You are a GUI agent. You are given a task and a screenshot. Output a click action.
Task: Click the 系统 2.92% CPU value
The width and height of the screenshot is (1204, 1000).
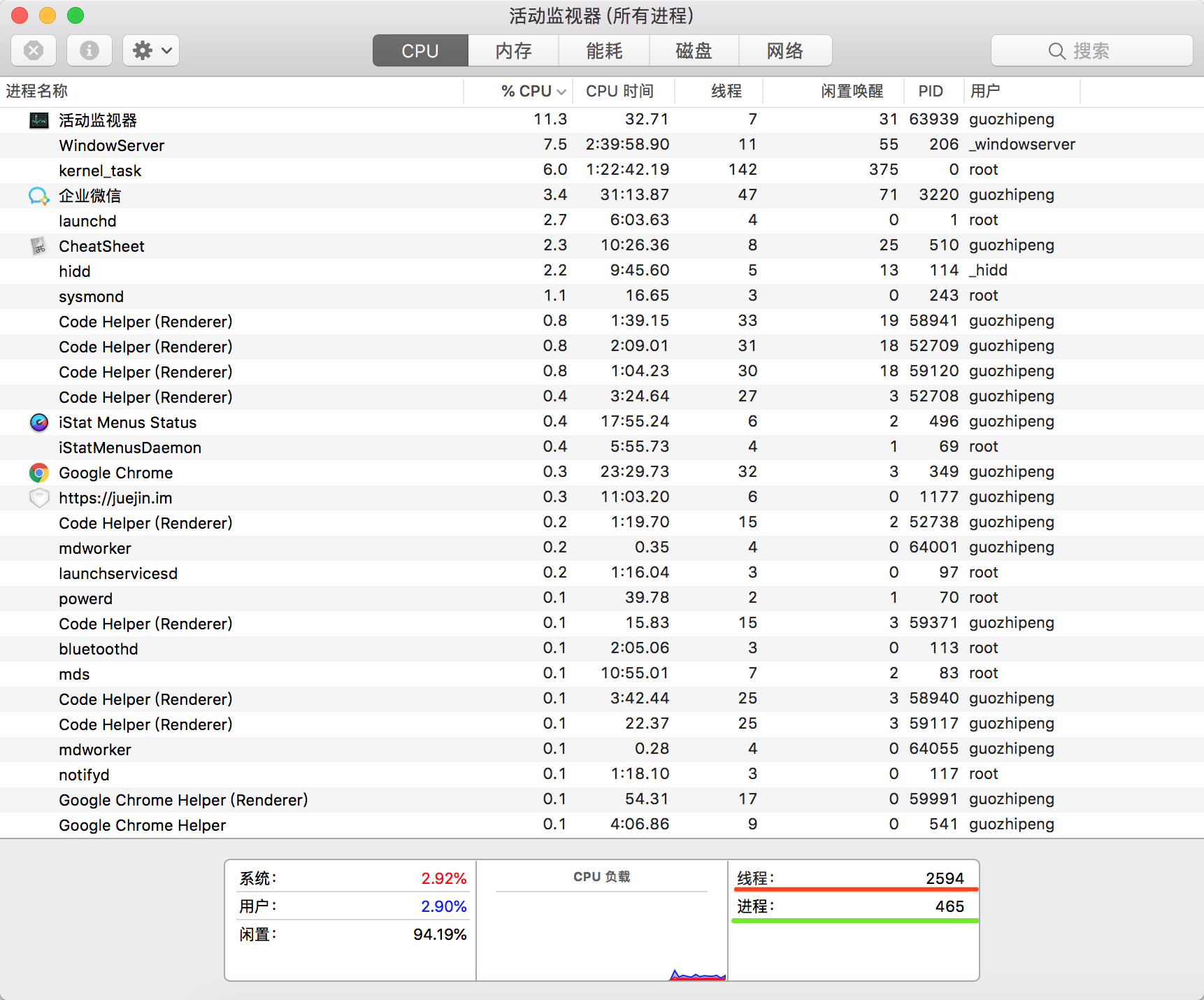coord(443,878)
